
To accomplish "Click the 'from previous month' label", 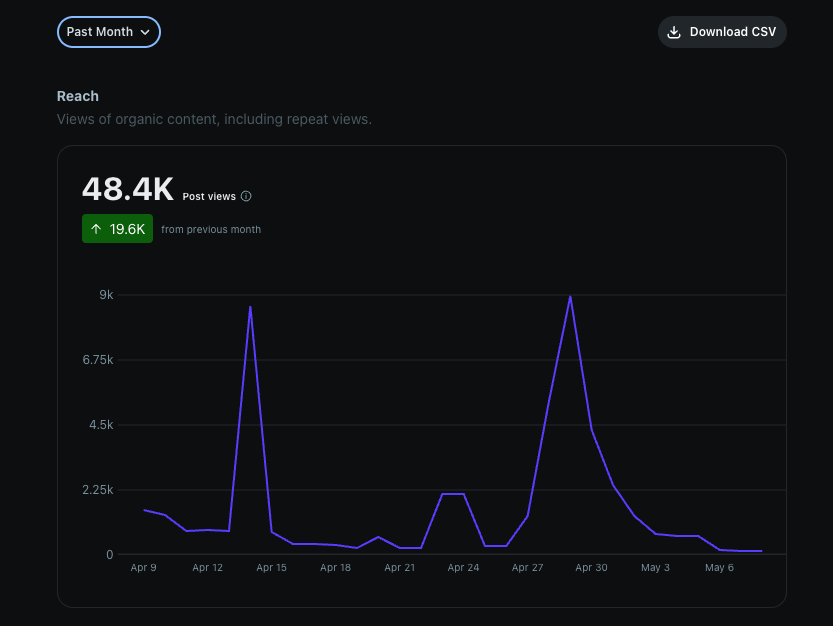I will pos(211,230).
